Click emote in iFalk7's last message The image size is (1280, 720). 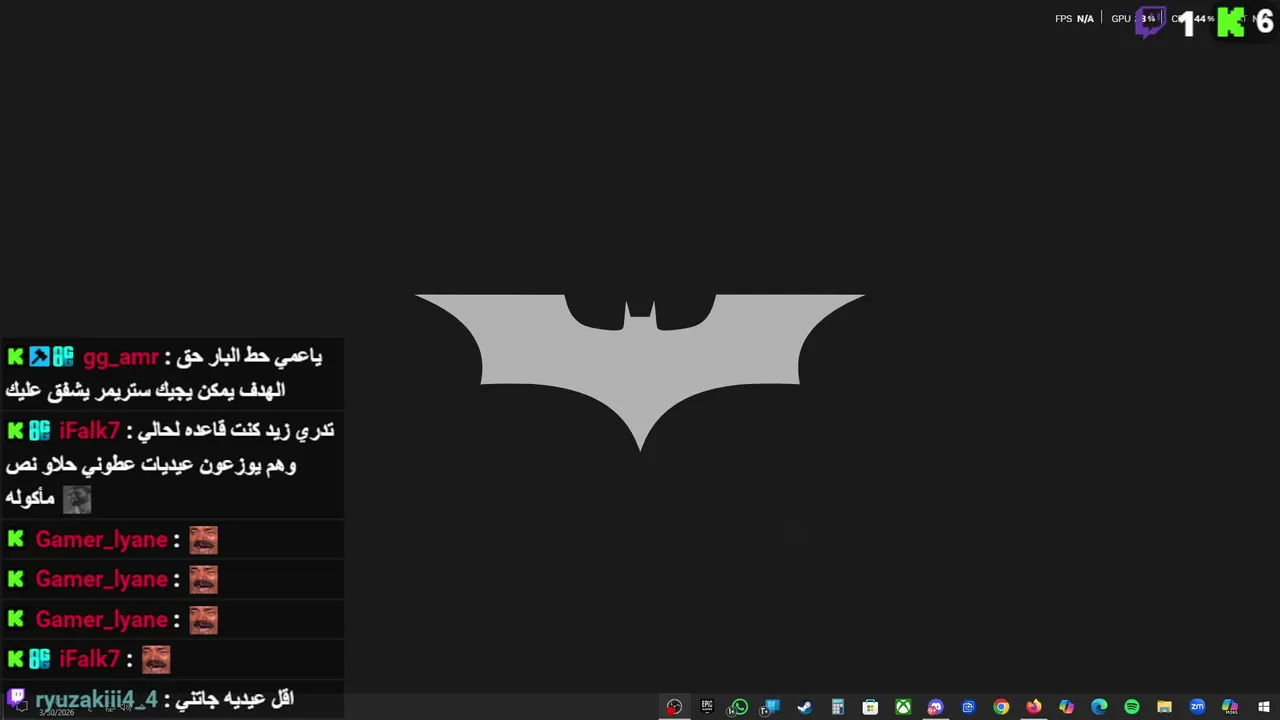coord(156,659)
